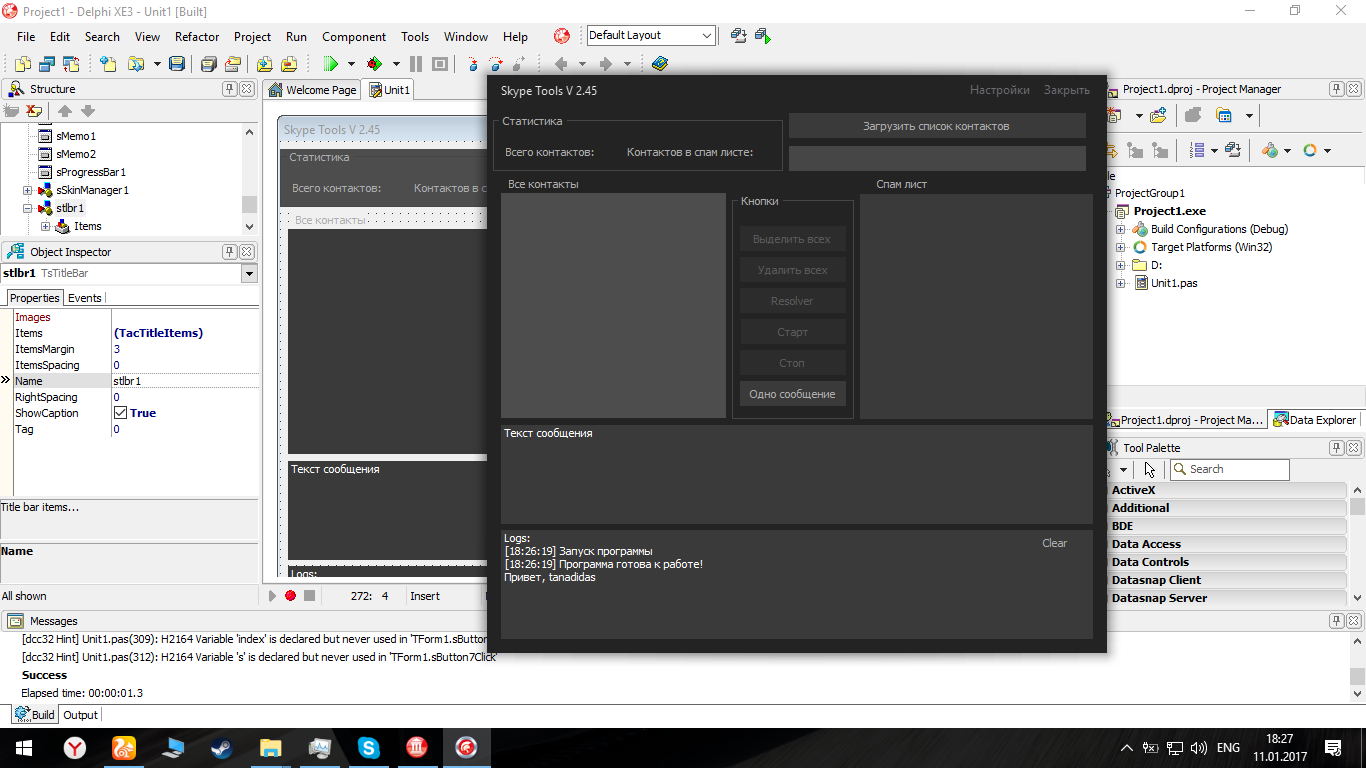This screenshot has width=1366, height=768.
Task: Click the Pause toolbar icon
Action: pos(416,64)
